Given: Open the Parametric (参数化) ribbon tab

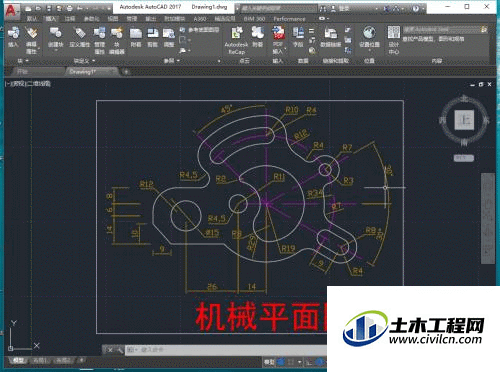Looking at the screenshot, I should 91,19.
